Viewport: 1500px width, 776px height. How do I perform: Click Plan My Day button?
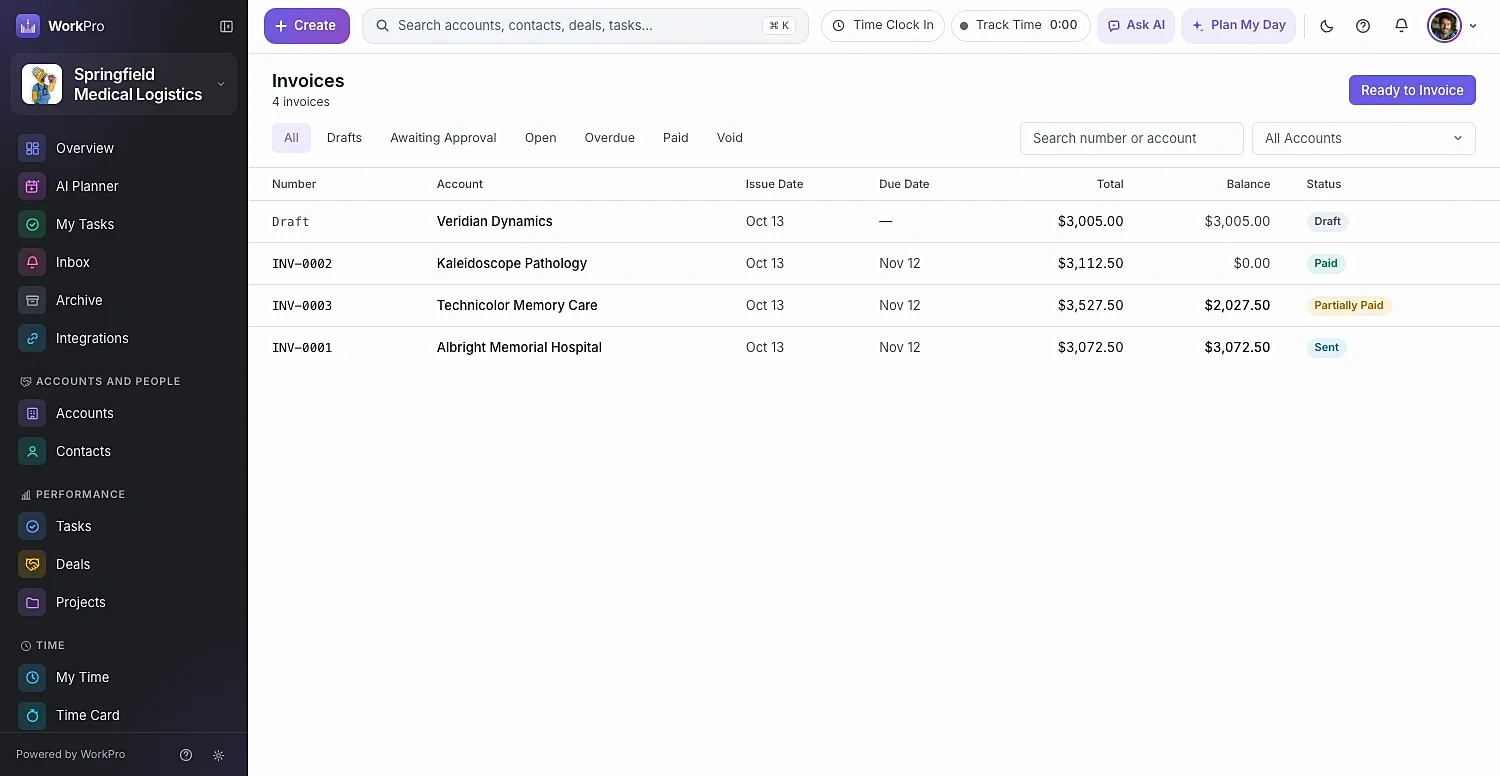tap(1238, 26)
